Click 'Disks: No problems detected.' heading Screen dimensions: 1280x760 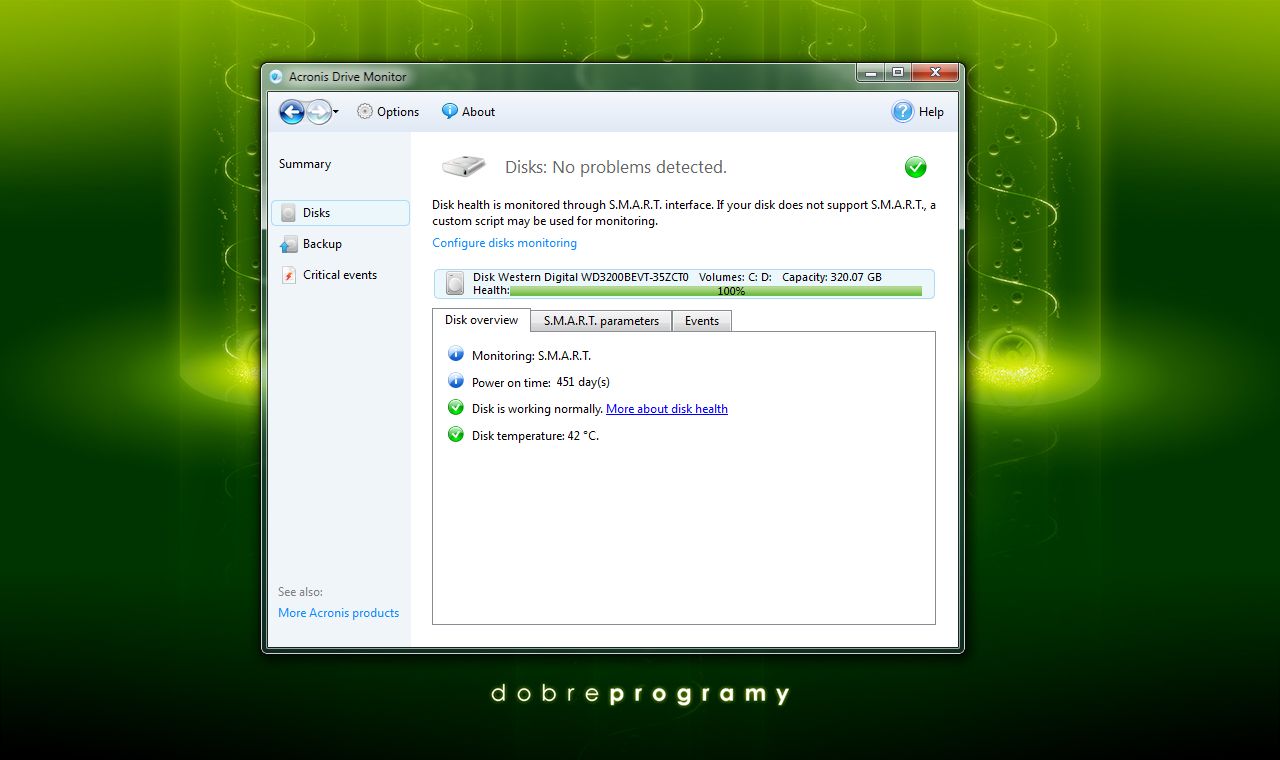[x=616, y=167]
